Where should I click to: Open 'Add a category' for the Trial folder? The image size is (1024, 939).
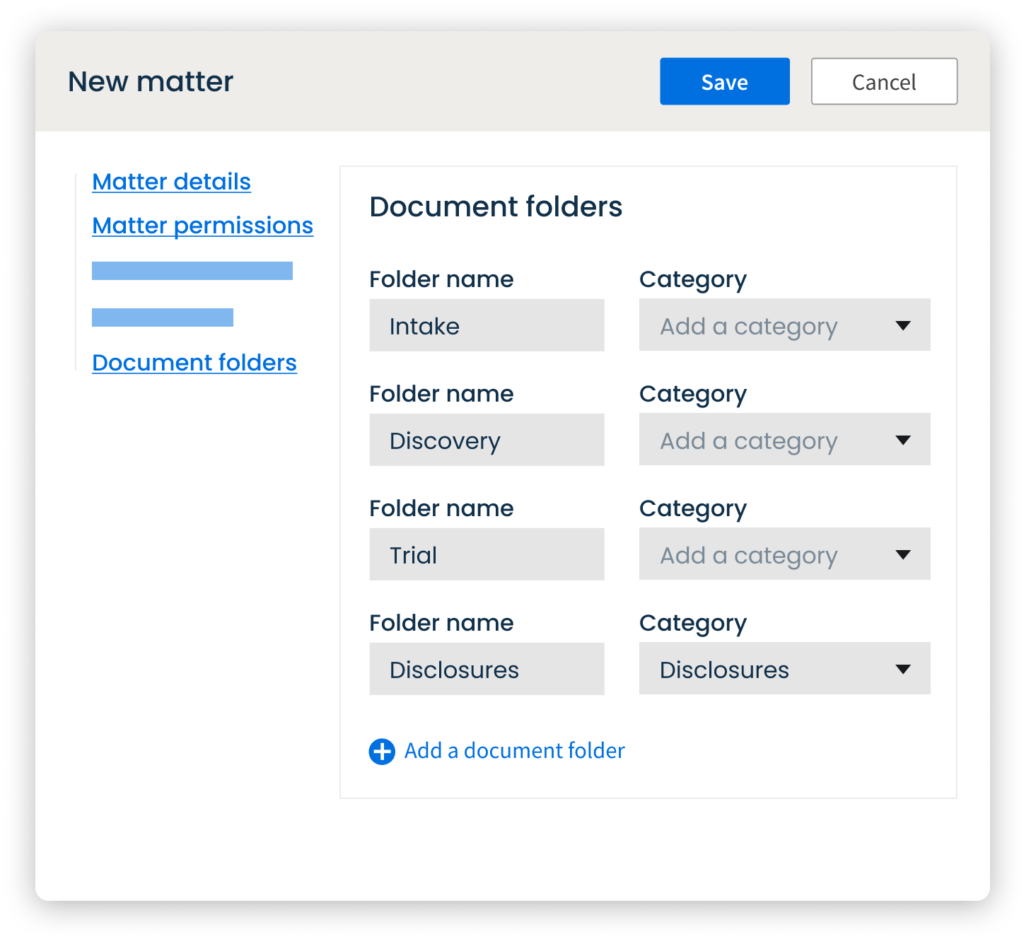(x=770, y=555)
